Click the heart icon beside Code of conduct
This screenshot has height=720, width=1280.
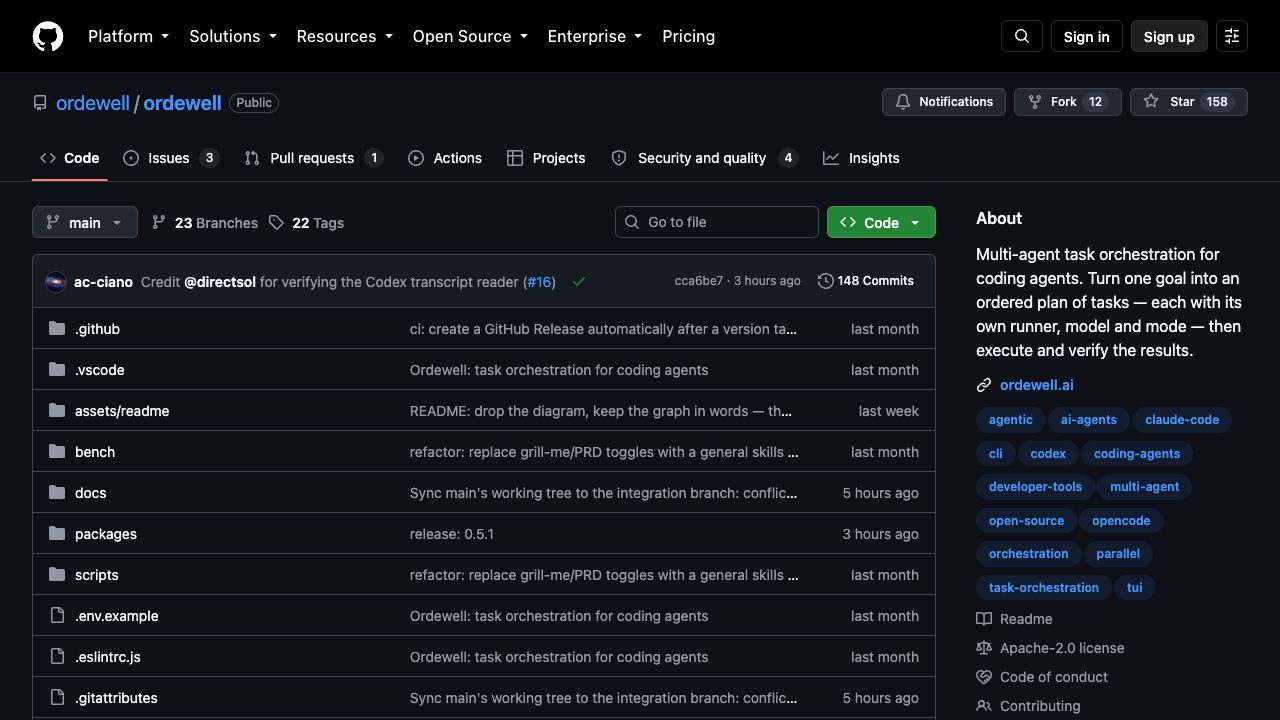pos(984,677)
